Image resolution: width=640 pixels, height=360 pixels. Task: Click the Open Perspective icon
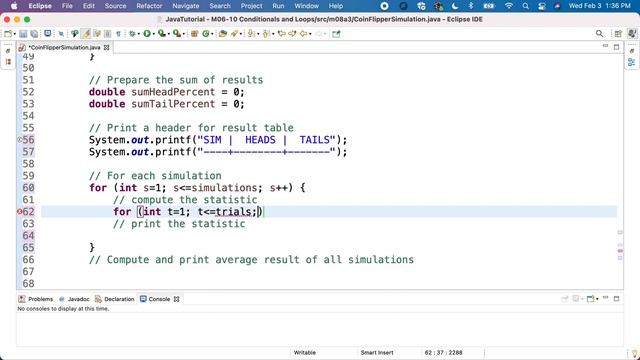click(618, 34)
